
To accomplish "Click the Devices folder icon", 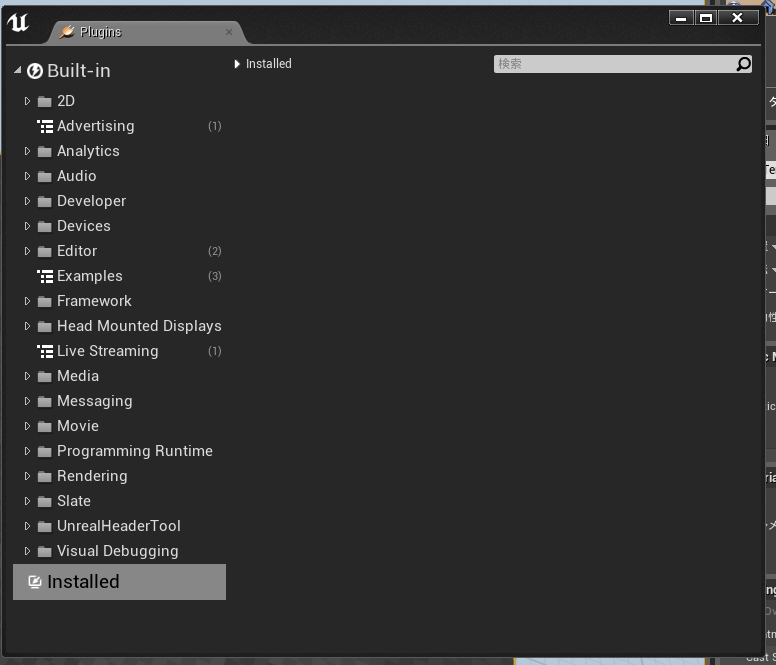I will pos(45,226).
